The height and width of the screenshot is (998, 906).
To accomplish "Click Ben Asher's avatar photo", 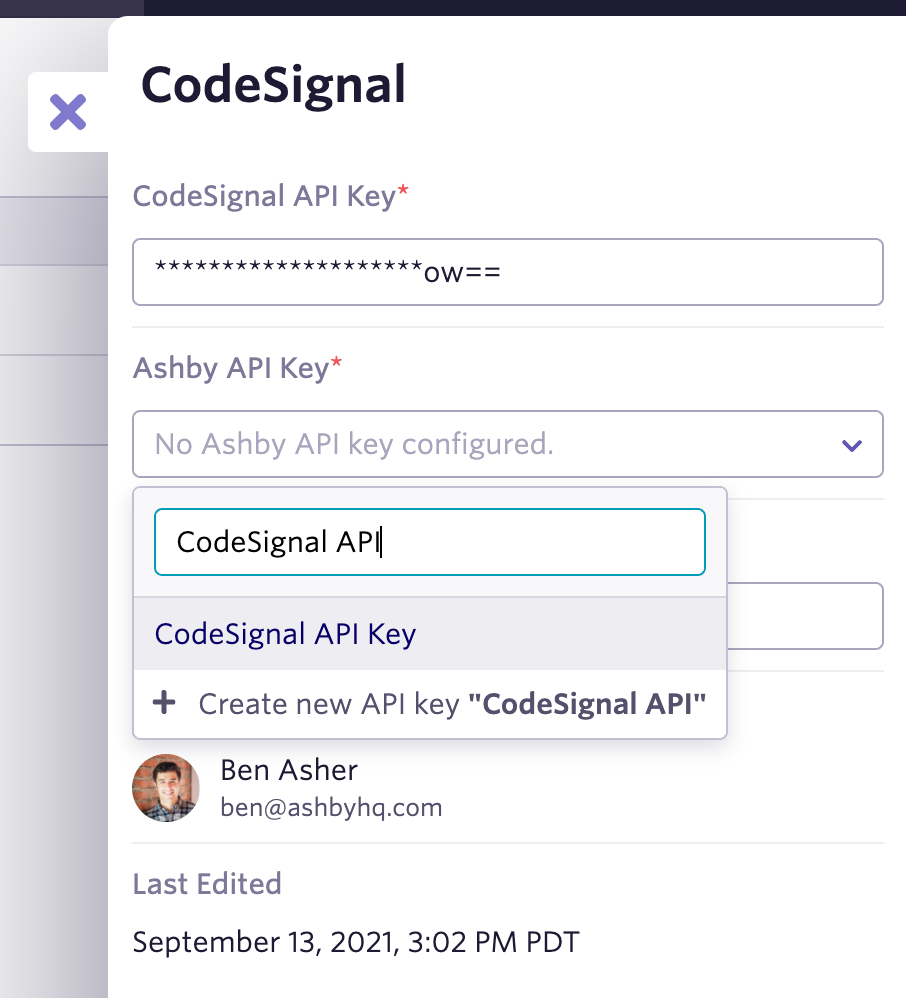I will point(166,788).
